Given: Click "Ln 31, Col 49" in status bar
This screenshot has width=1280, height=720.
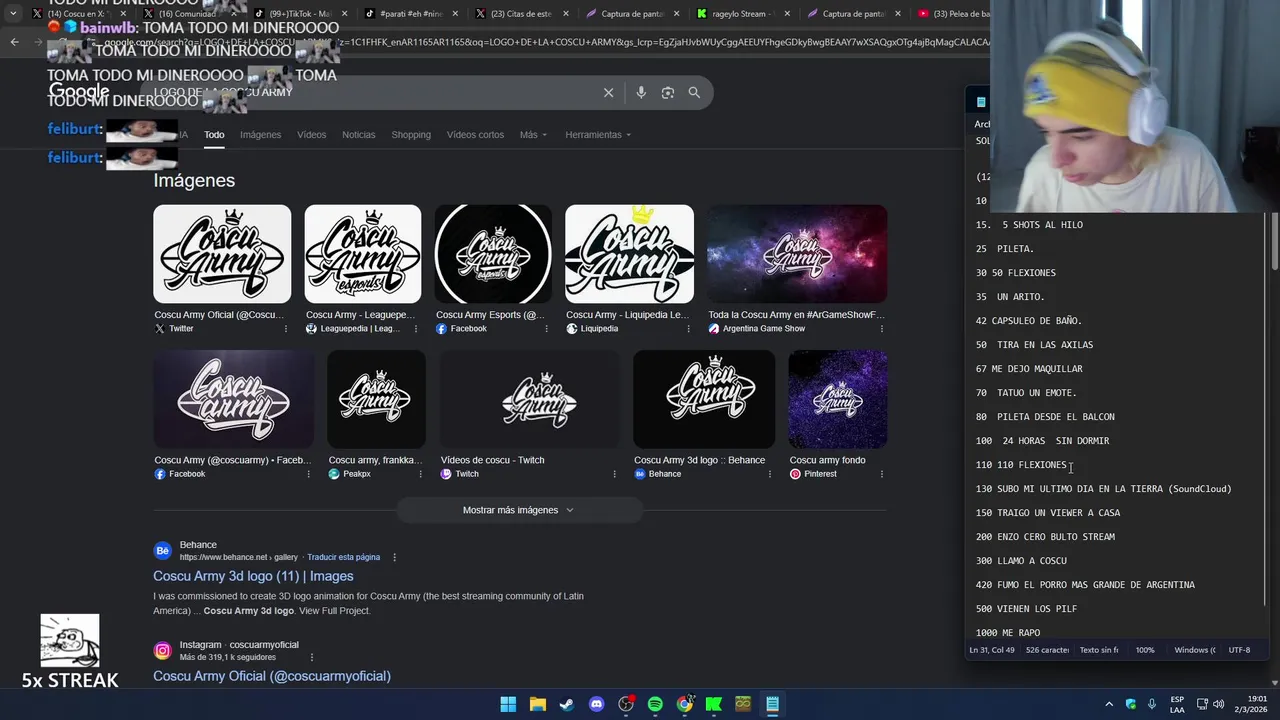Looking at the screenshot, I should [x=992, y=650].
